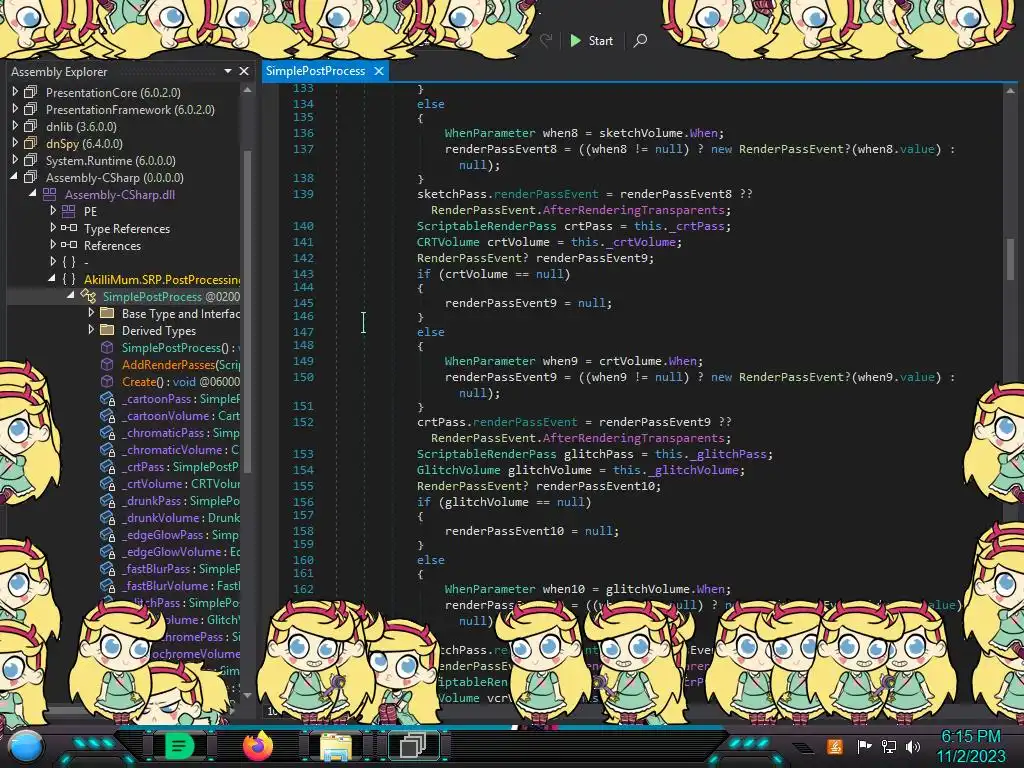Expand the dnSpy (6.4.0.0) node

pyautogui.click(x=15, y=143)
